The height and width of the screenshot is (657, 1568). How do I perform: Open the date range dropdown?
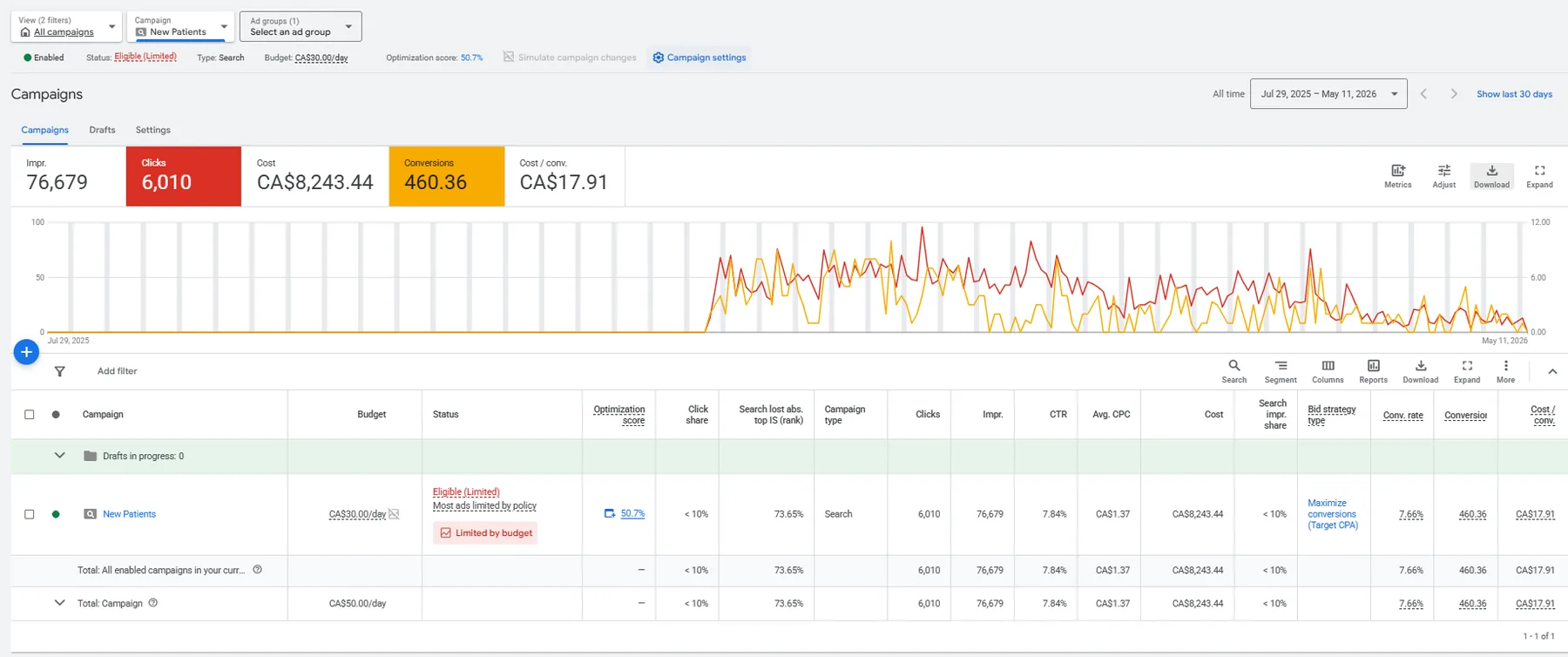coord(1328,94)
